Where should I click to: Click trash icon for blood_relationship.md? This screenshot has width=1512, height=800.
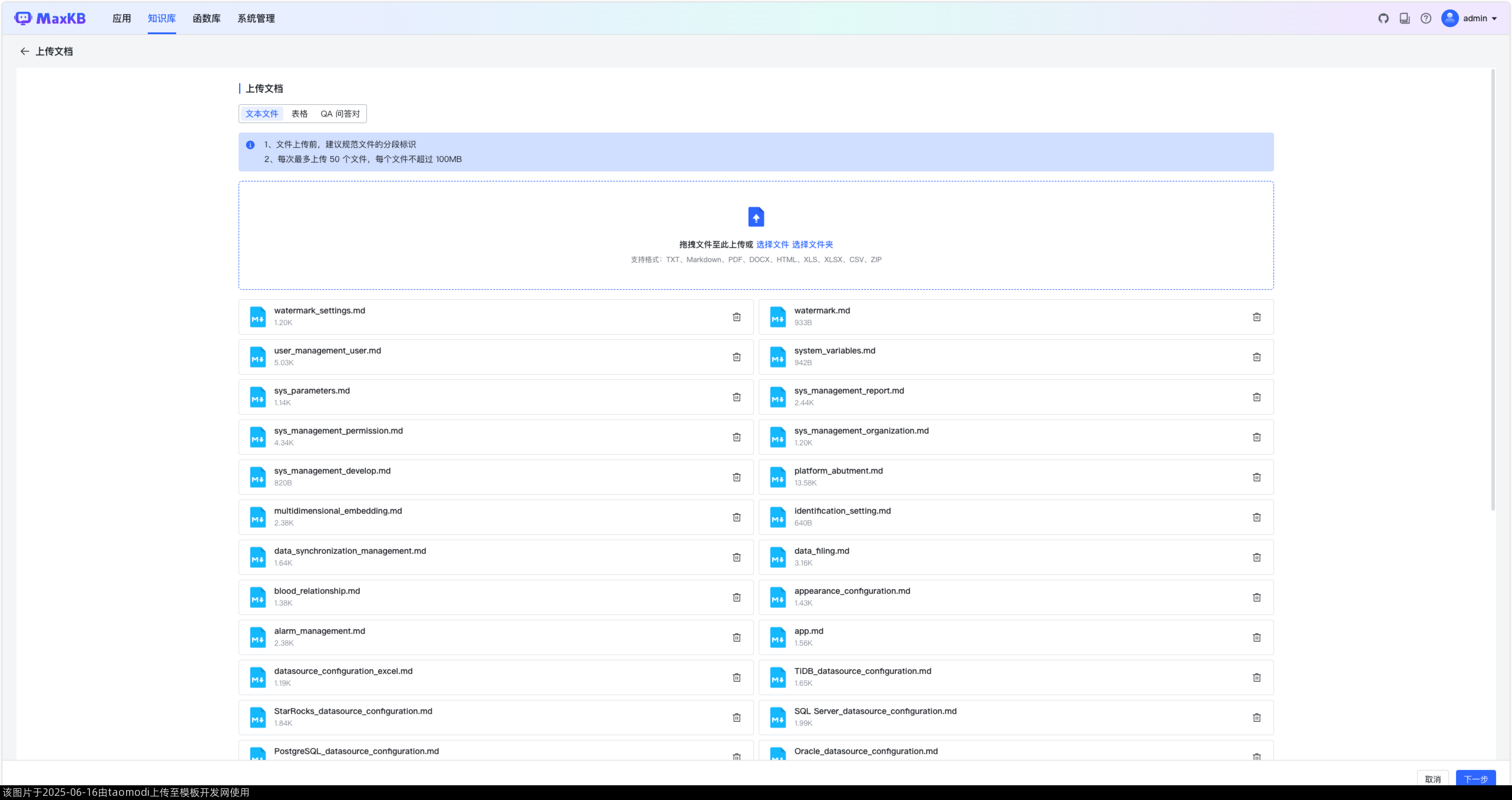pos(736,597)
